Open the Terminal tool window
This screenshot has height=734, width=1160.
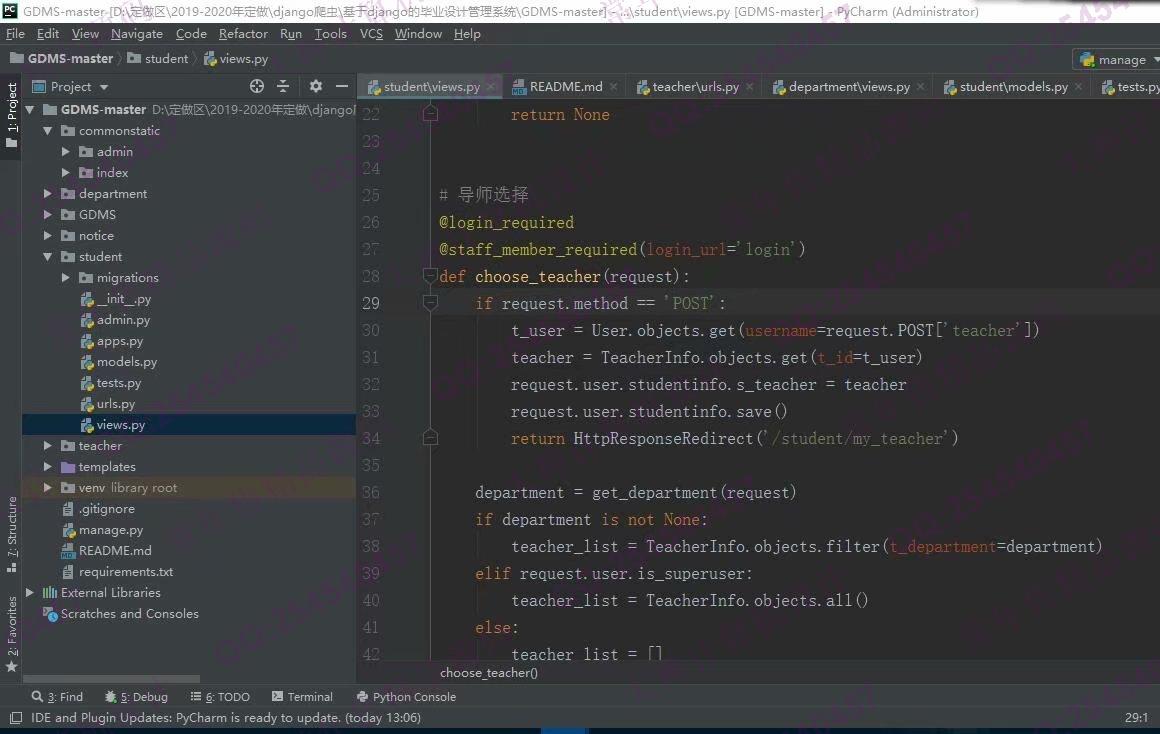[x=302, y=697]
